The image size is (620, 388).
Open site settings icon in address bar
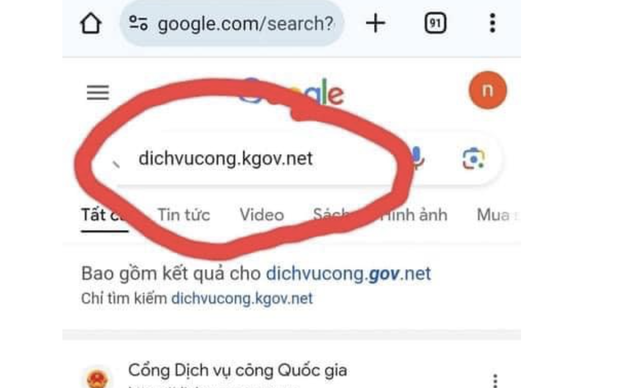[138, 23]
